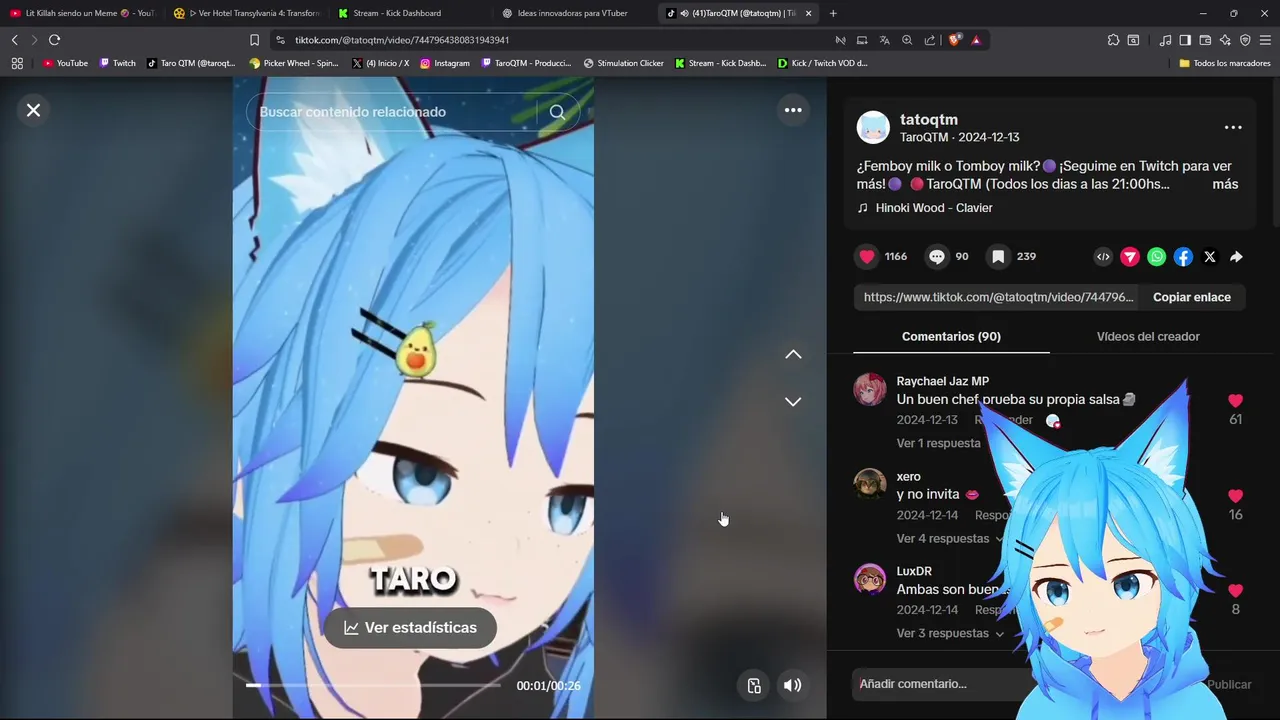
Task: Expand 'Ver 4 respuestas' under xero's comment
Action: coord(950,538)
